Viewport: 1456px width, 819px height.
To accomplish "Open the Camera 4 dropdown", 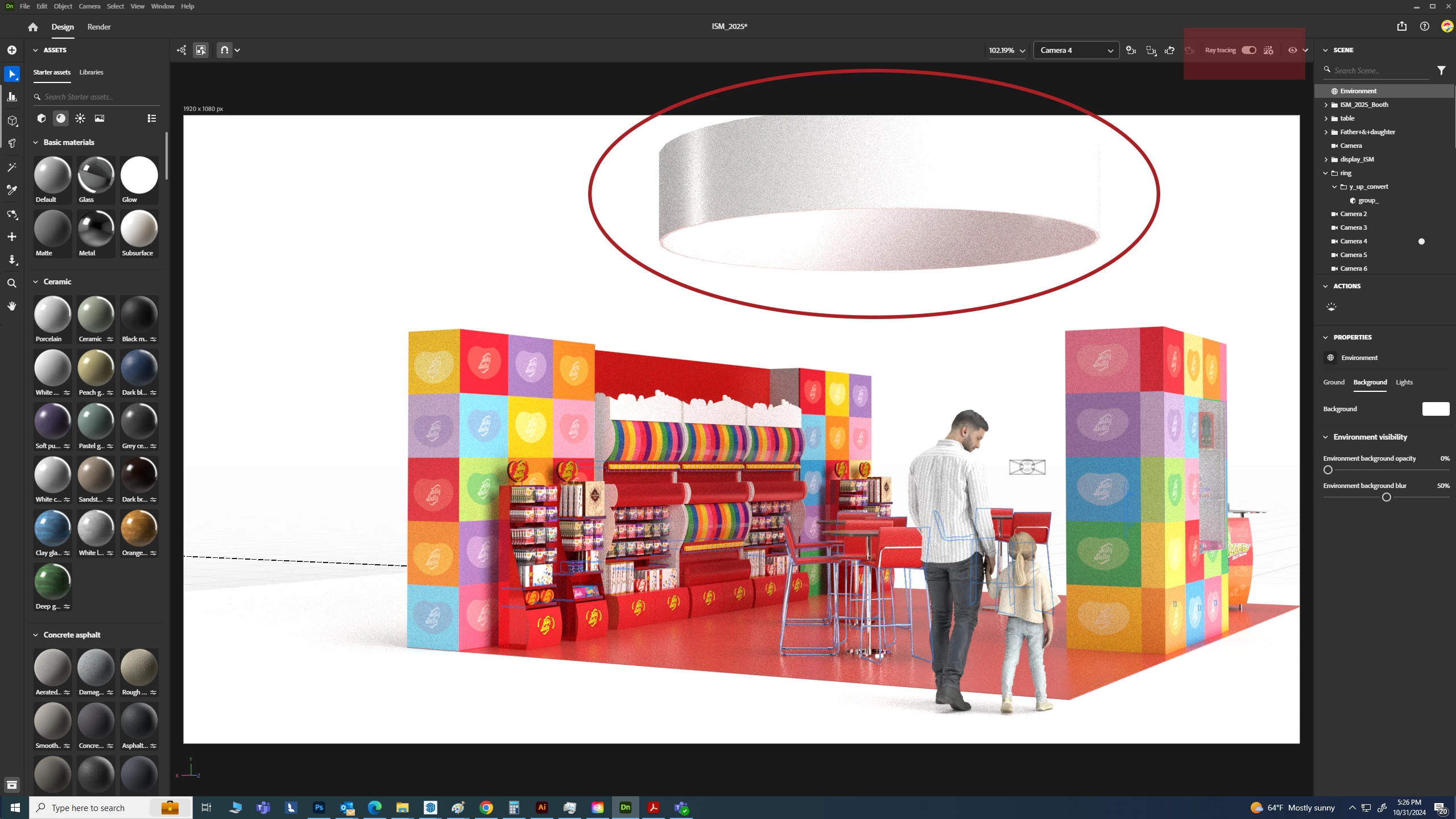I will click(1076, 50).
